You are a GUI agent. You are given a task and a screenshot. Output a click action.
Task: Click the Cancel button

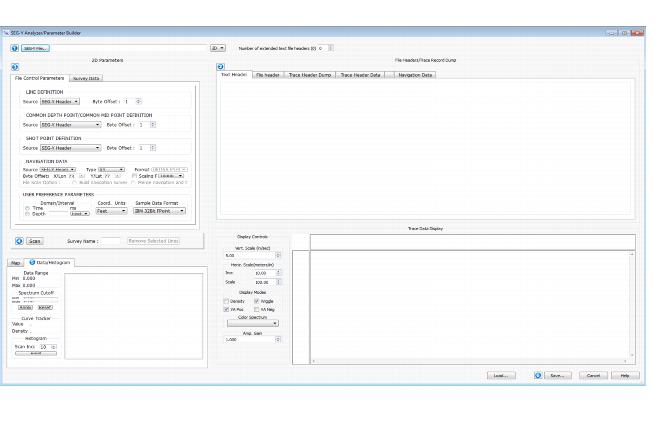(594, 375)
